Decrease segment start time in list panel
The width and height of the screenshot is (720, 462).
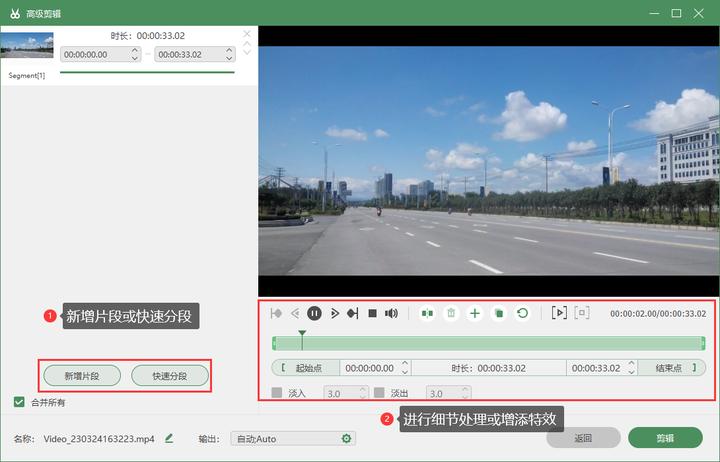[135, 58]
